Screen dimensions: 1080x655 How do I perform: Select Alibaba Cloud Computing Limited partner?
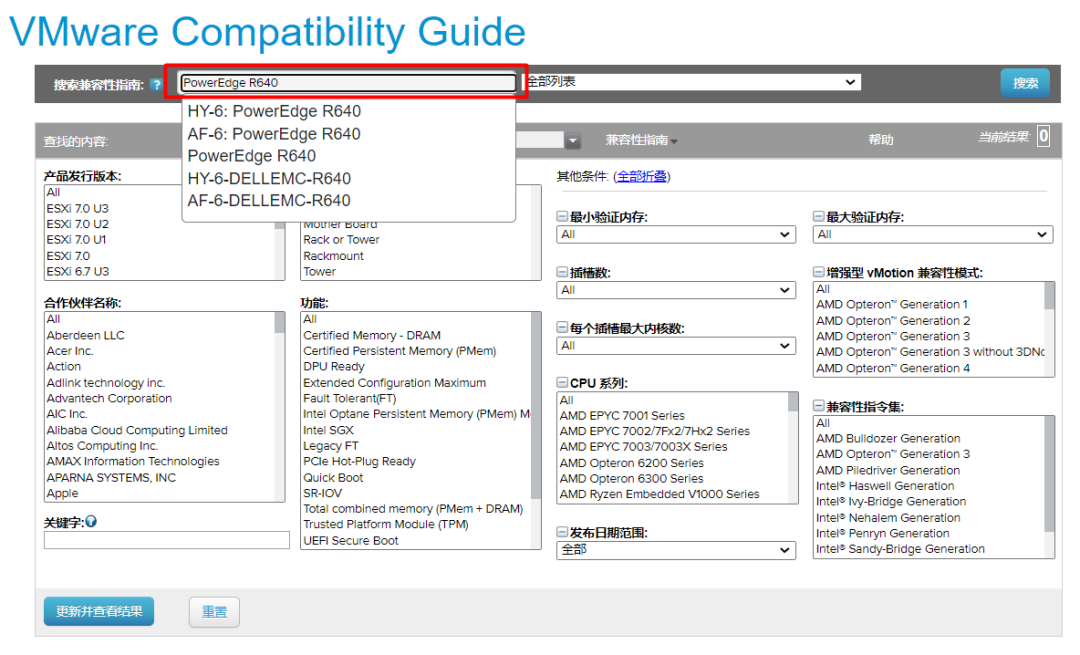tap(137, 430)
